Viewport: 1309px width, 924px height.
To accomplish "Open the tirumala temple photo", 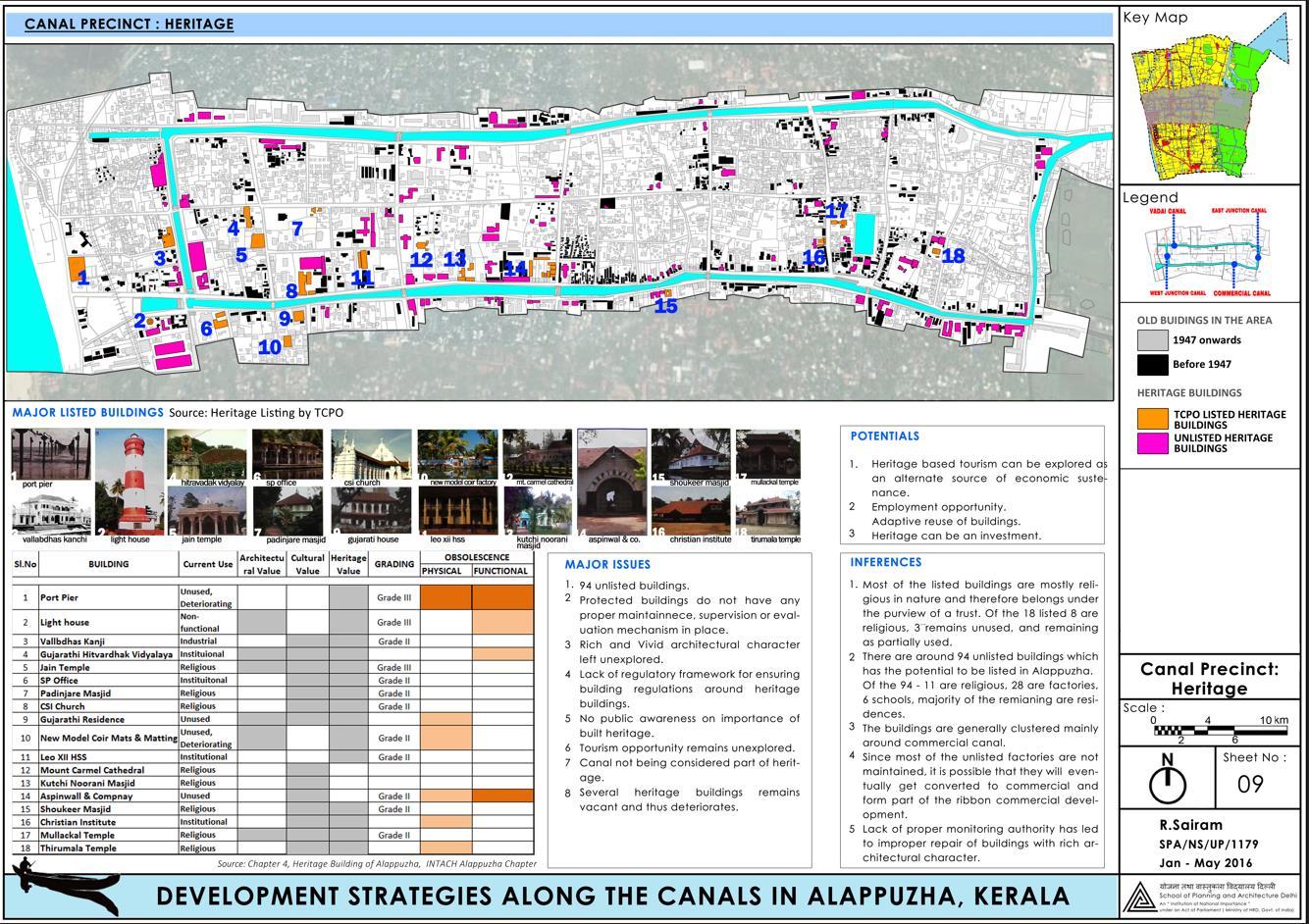I will coord(768,510).
